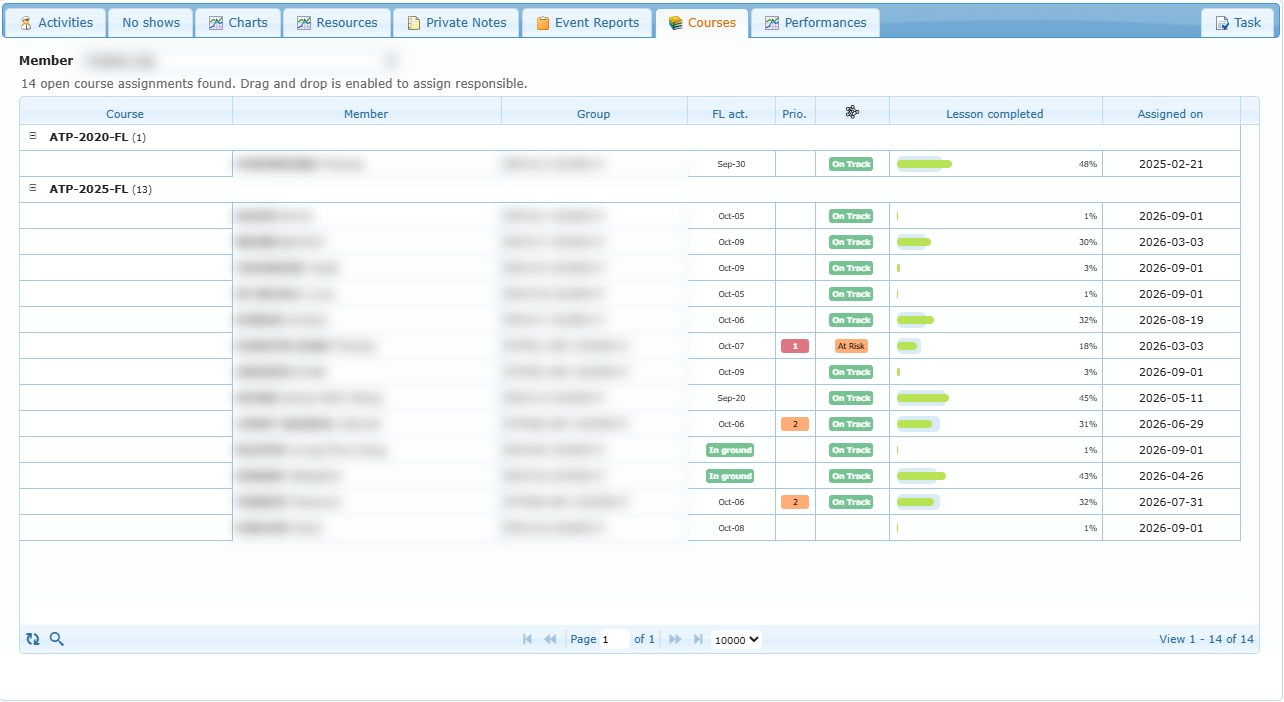
Task: Sort by Lesson completed column header
Action: point(994,114)
